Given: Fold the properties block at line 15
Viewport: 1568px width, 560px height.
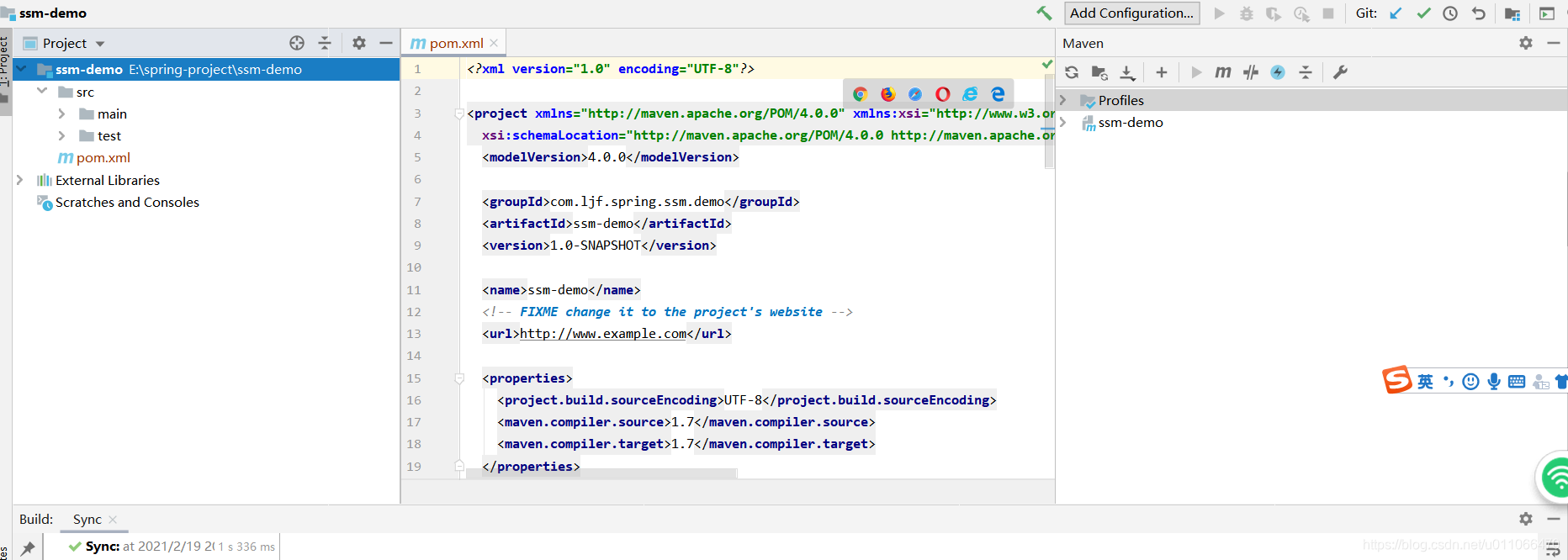Looking at the screenshot, I should coord(459,378).
